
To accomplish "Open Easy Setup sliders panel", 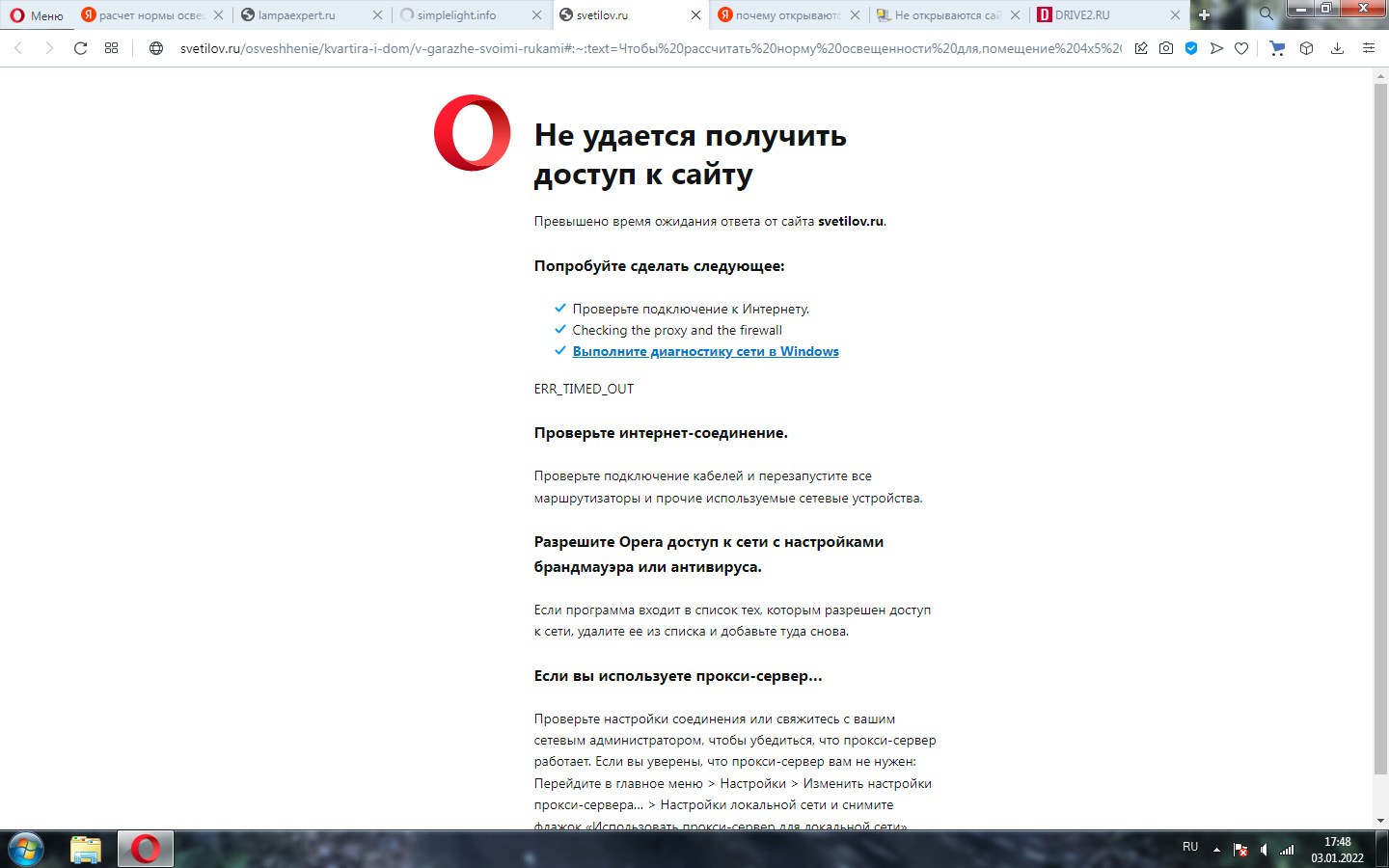I will click(x=1368, y=48).
